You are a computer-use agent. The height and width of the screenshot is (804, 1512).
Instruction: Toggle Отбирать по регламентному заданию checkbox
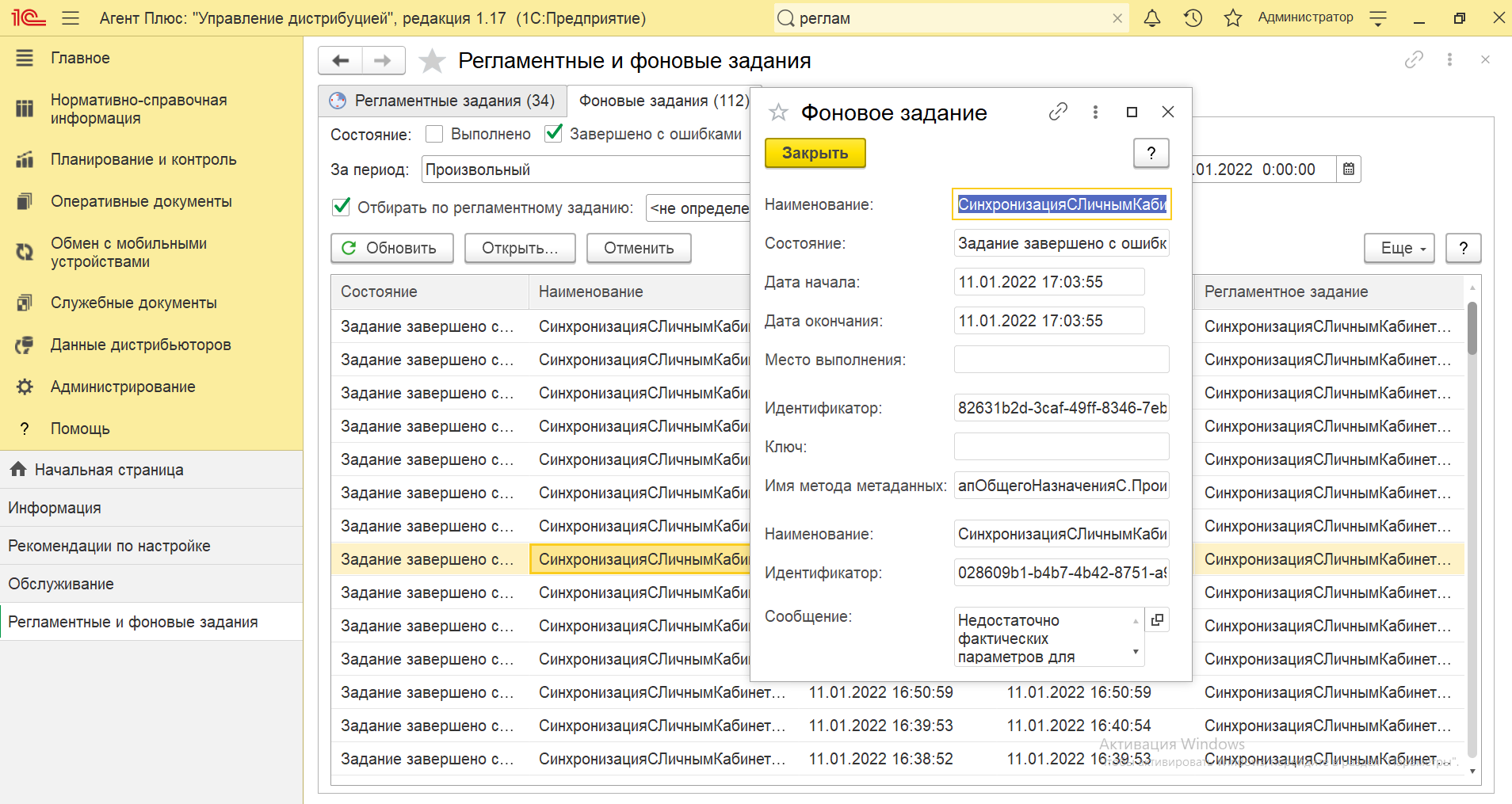click(341, 208)
